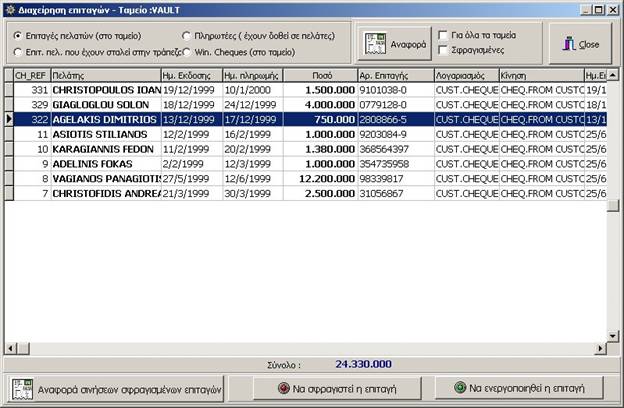Viewport: 624px width, 408px height.
Task: Enable 'Για όλα τα ταμεία' checkbox
Action: point(443,34)
